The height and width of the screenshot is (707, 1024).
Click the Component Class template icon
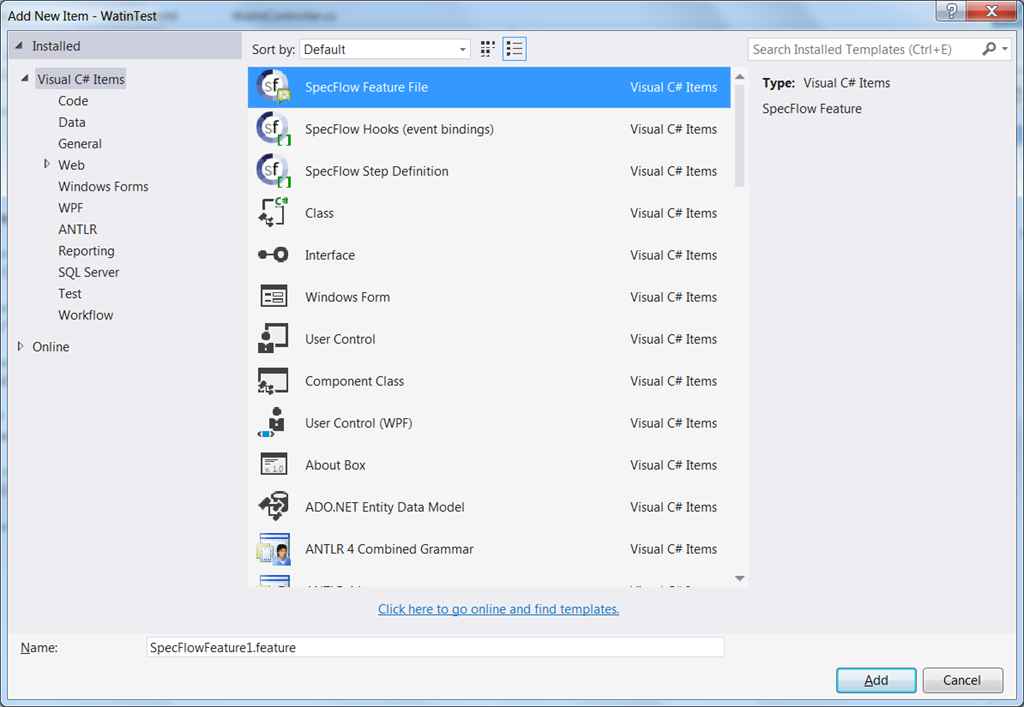(x=273, y=381)
